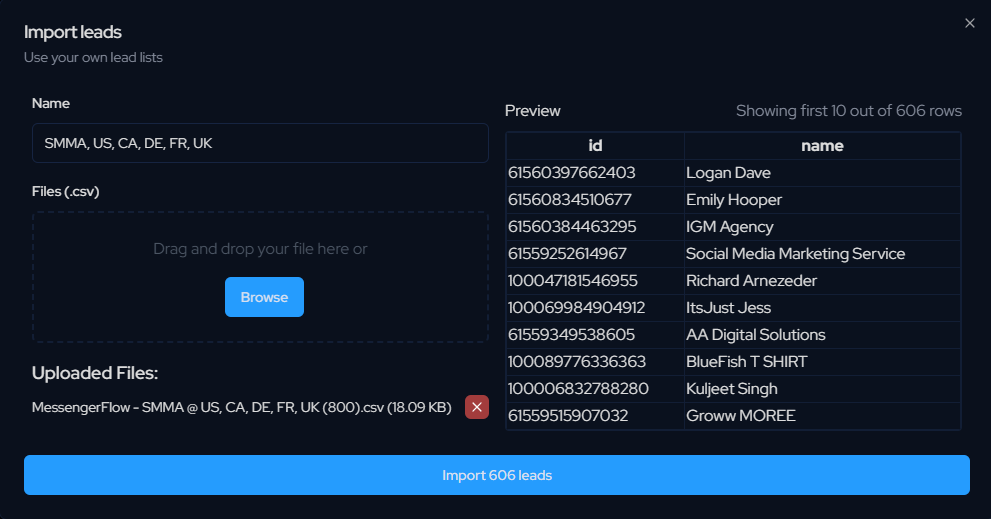Image resolution: width=991 pixels, height=519 pixels.
Task: Select the Groww MOREE row
Action: click(x=740, y=416)
